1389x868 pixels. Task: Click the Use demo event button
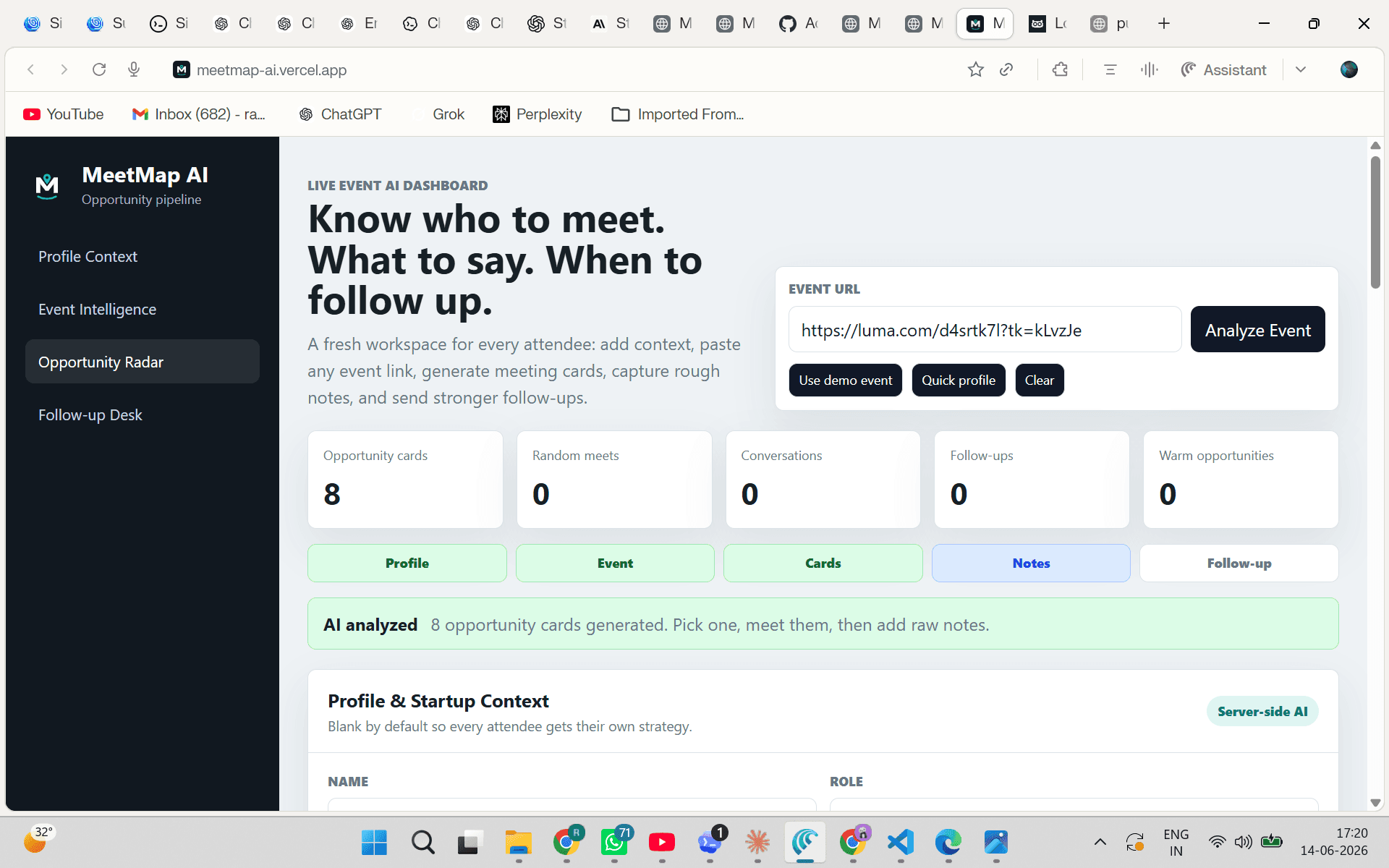pos(845,380)
